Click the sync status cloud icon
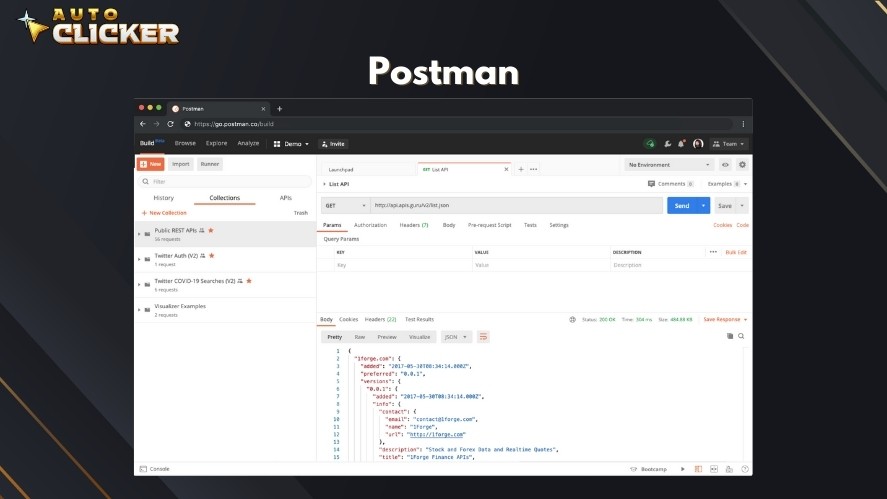887x499 pixels. coord(650,144)
